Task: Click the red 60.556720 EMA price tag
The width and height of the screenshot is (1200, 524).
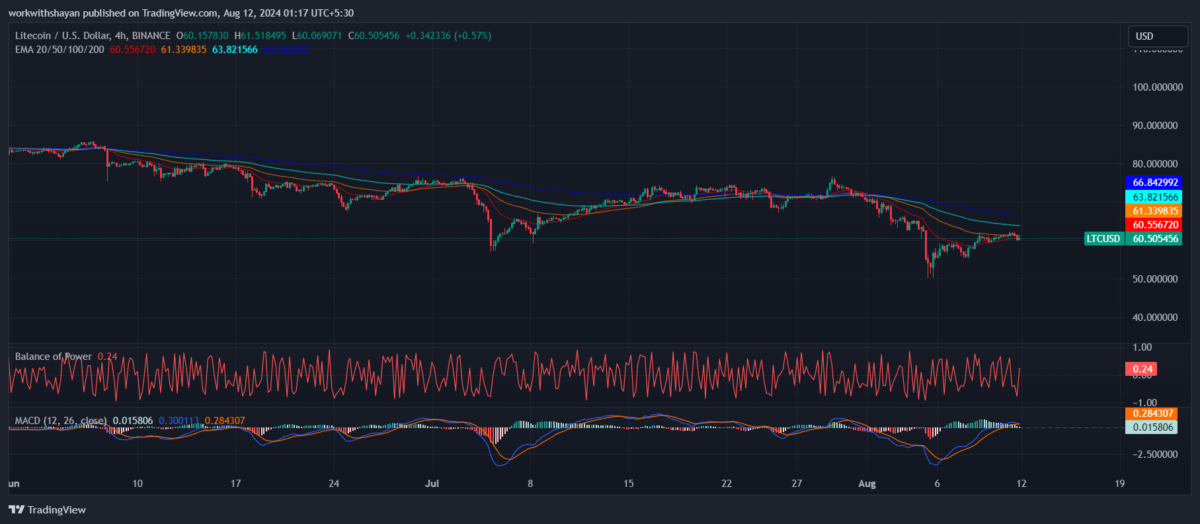Action: coord(1154,226)
